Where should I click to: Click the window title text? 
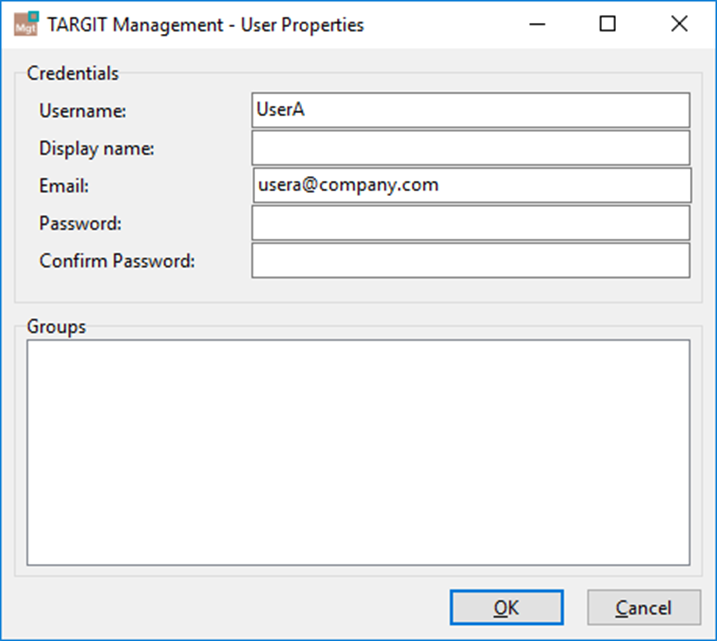coord(206,25)
